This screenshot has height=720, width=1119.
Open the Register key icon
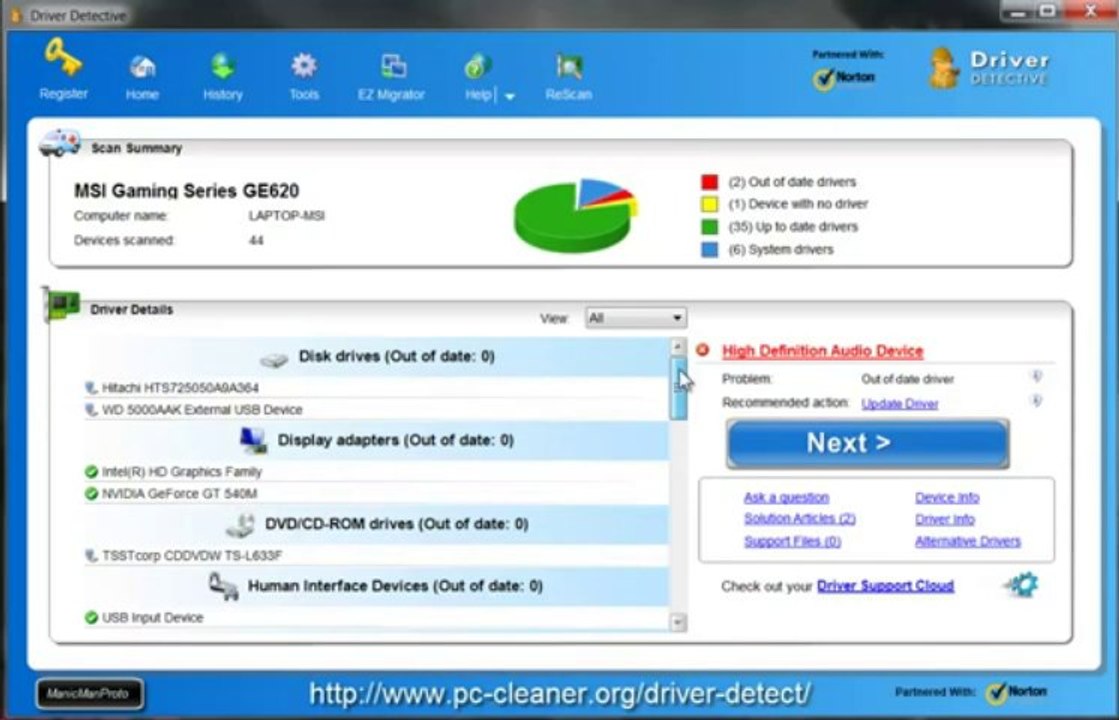[x=63, y=59]
